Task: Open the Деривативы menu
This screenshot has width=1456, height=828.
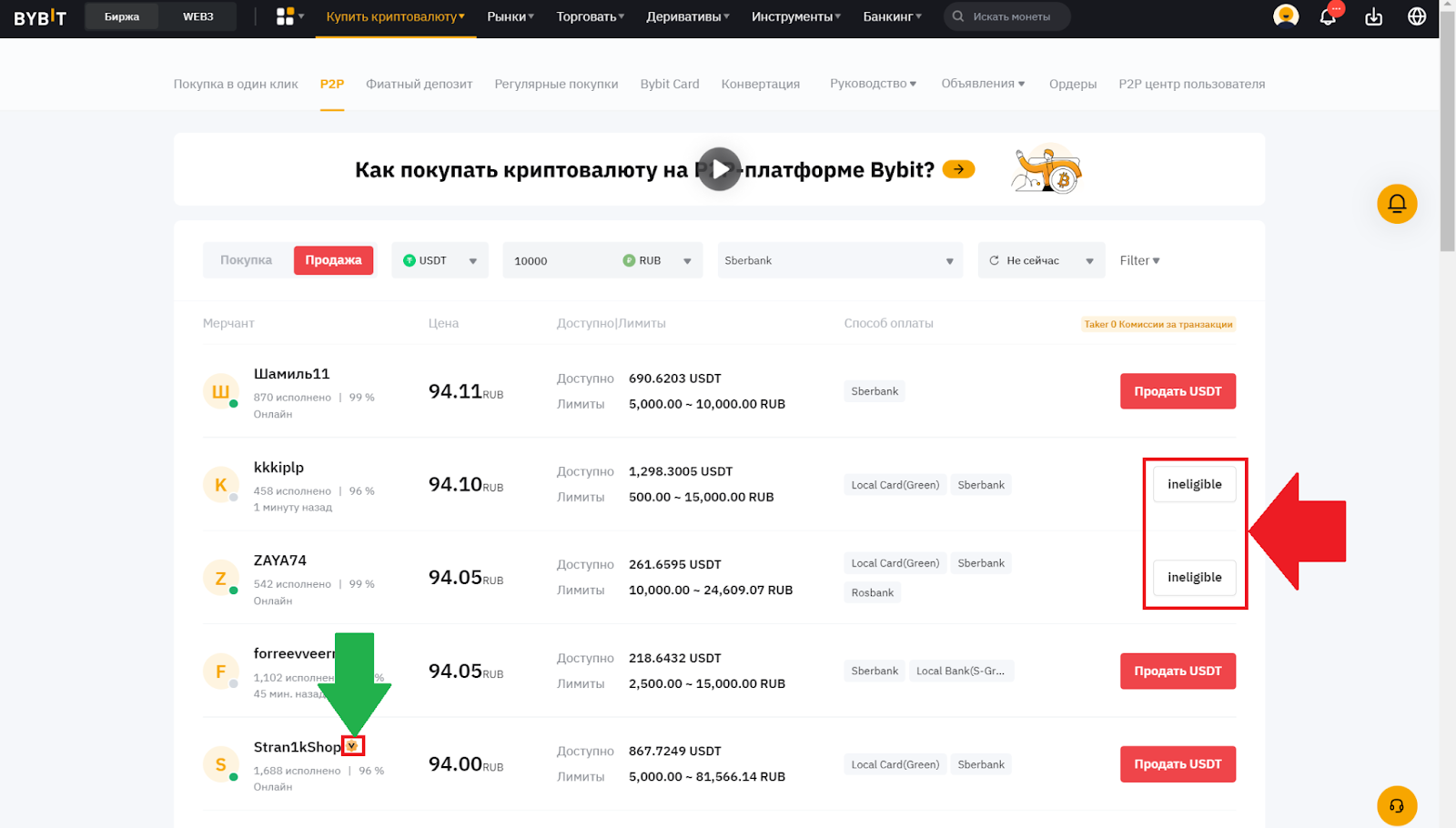Action: coord(688,16)
